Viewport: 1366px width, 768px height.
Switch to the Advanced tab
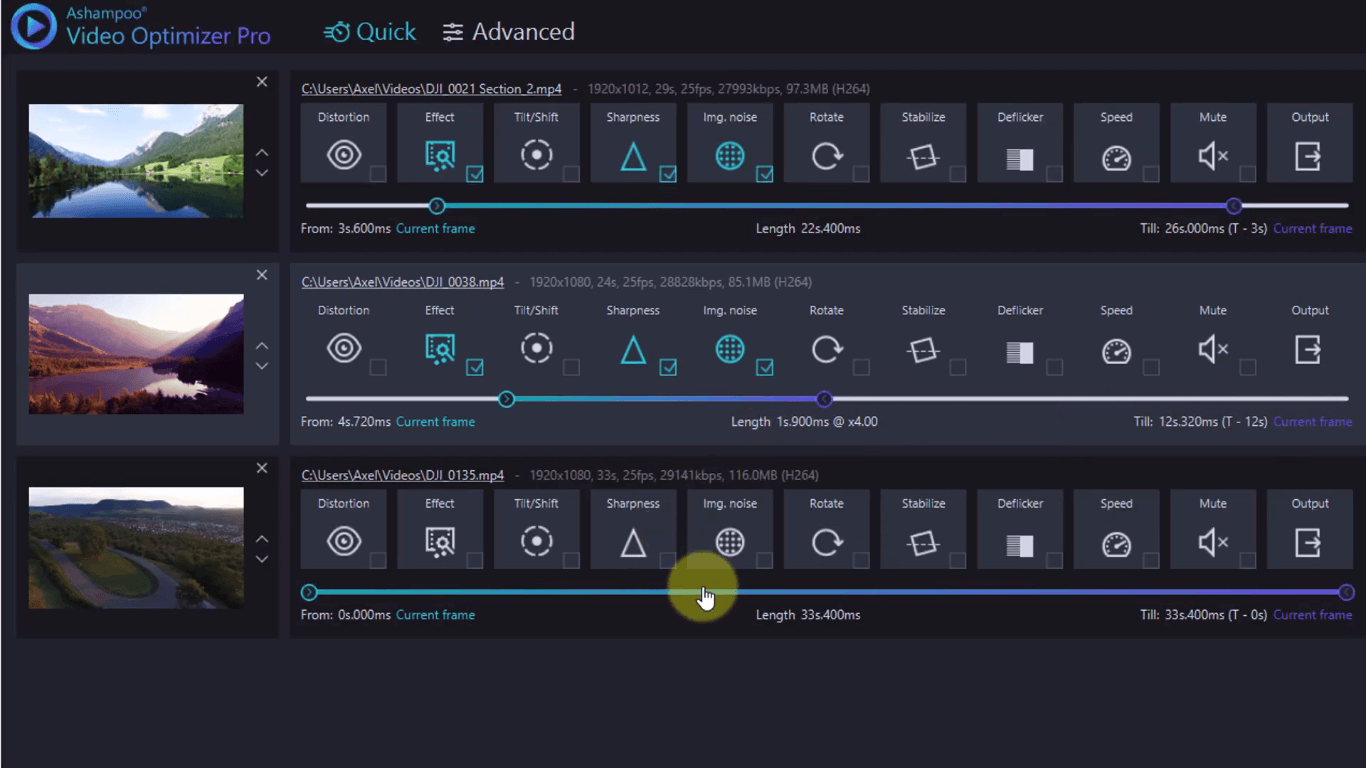click(509, 32)
